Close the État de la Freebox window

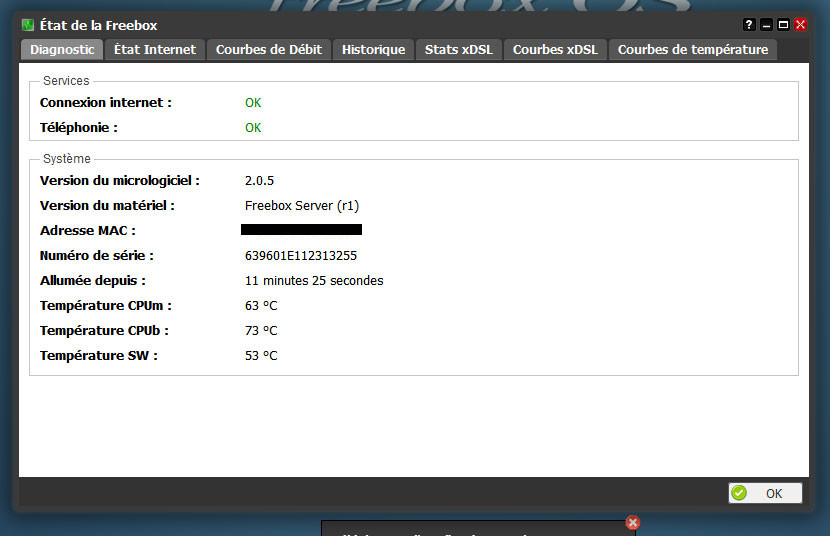coord(800,24)
